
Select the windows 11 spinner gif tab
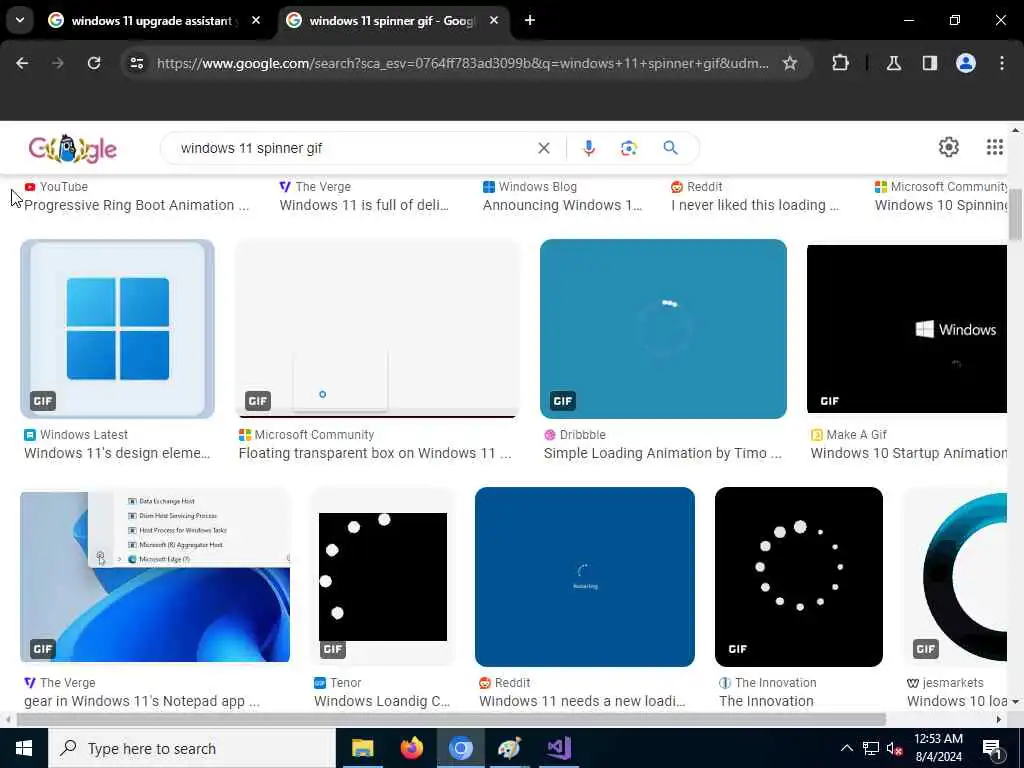click(x=391, y=21)
